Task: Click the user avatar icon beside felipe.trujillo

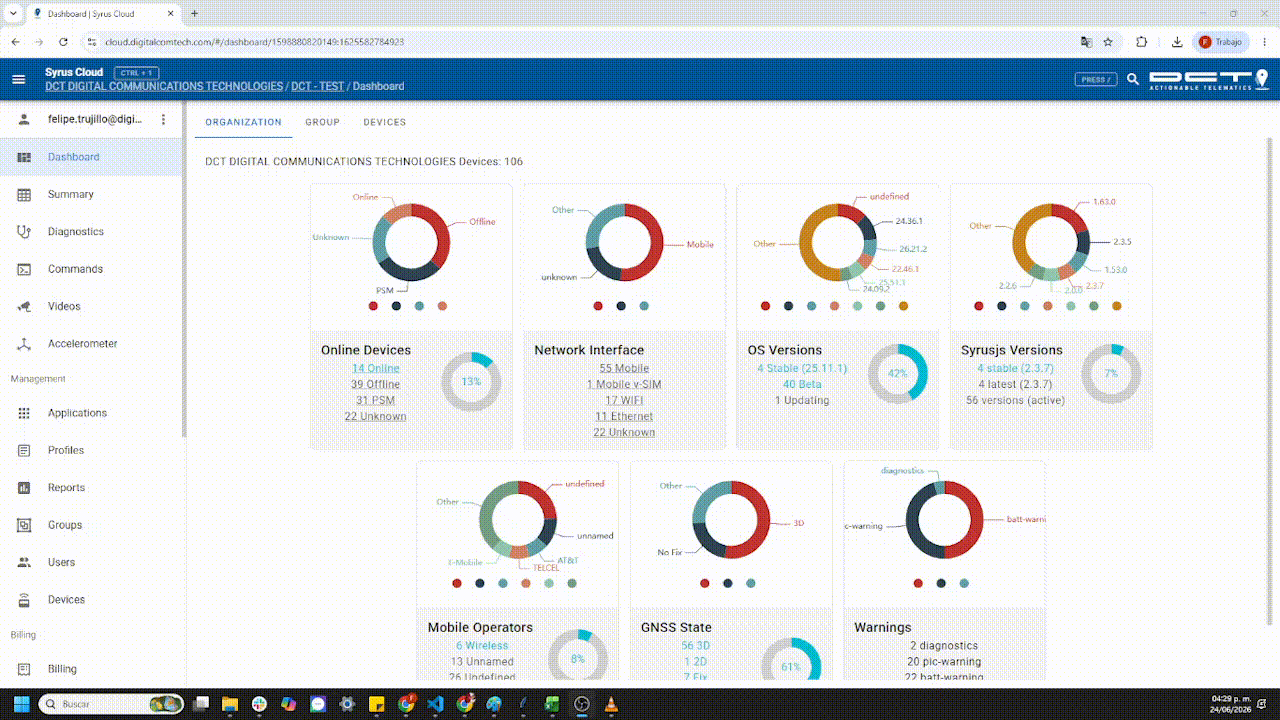Action: (x=25, y=119)
